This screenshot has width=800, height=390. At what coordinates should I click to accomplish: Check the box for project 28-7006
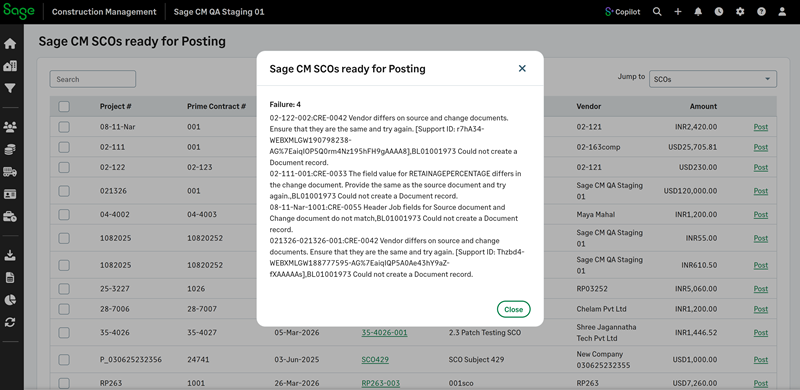pos(64,309)
